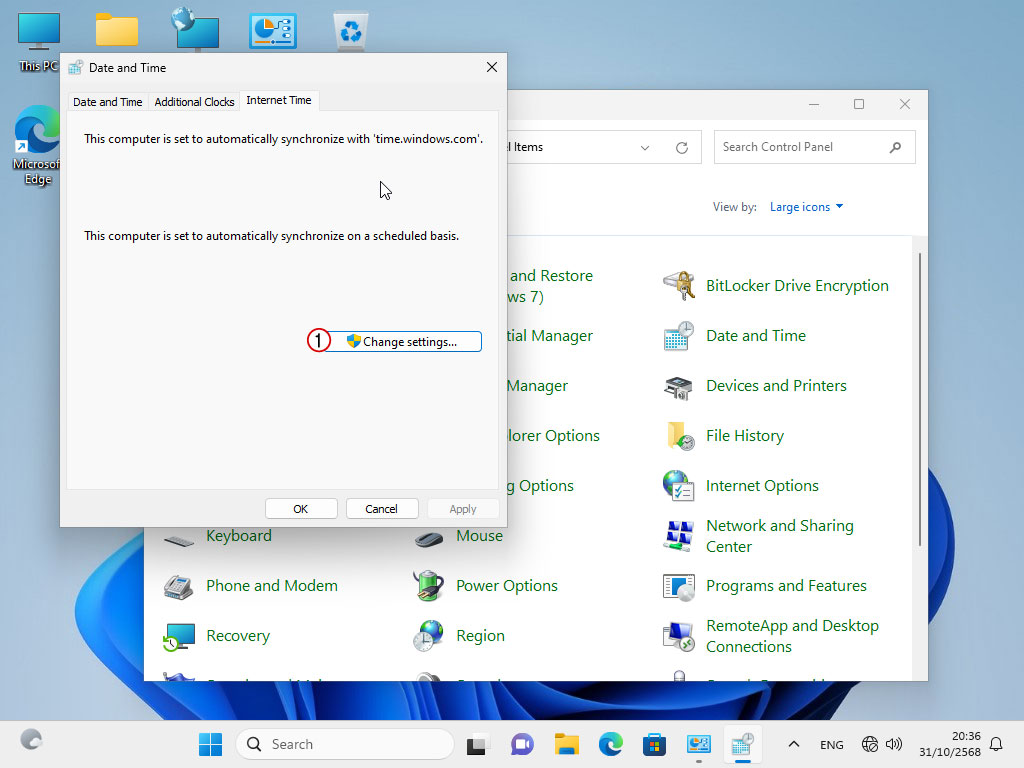Open the Windows Start menu
This screenshot has height=768, width=1024.
pos(210,744)
